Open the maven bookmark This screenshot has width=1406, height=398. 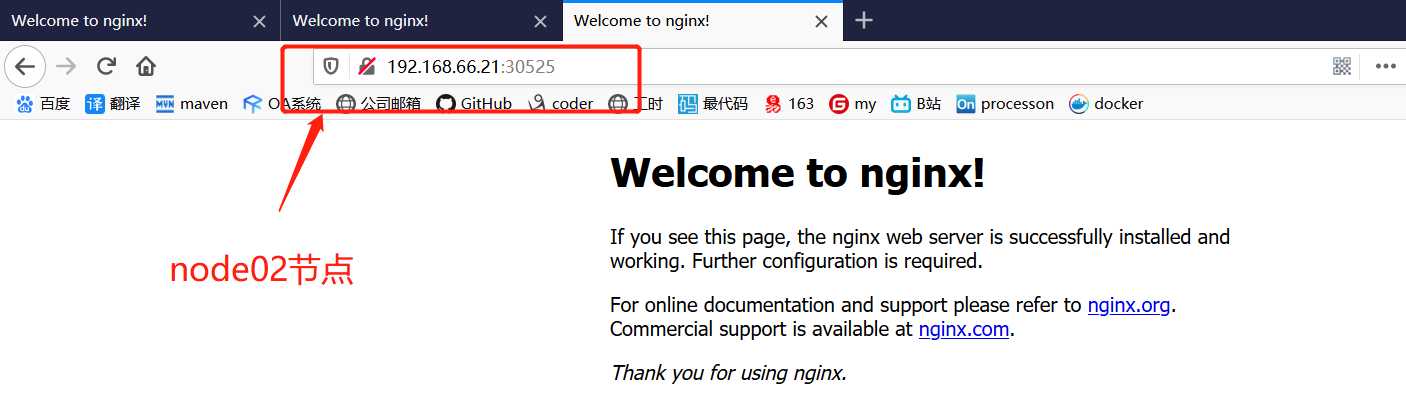coord(192,104)
